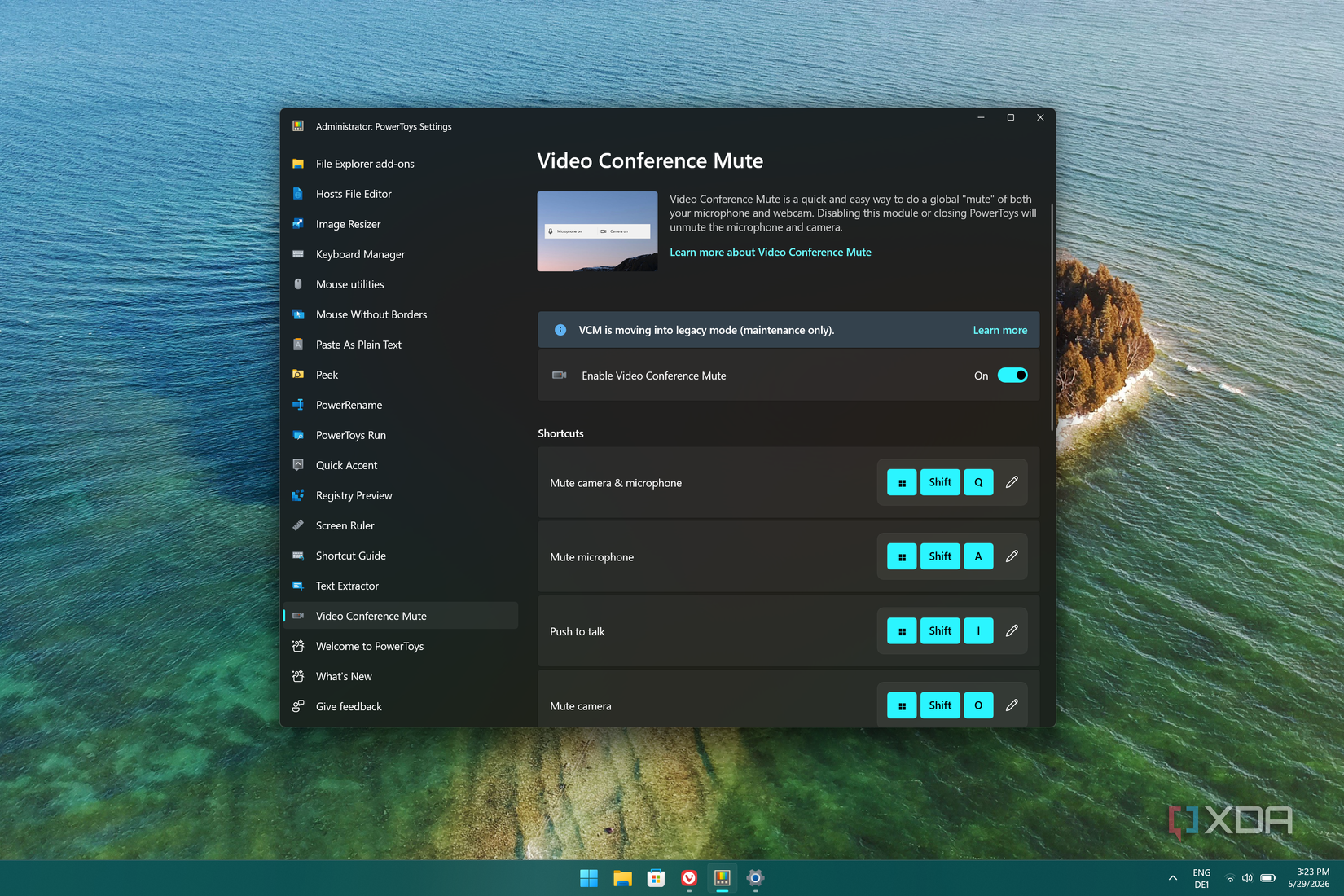Click the Mouse Without Borders icon
The height and width of the screenshot is (896, 1344).
click(x=298, y=314)
